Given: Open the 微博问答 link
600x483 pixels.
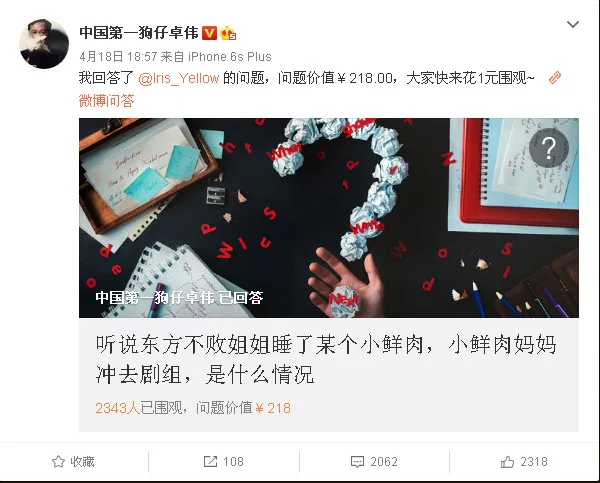Looking at the screenshot, I should point(106,101).
